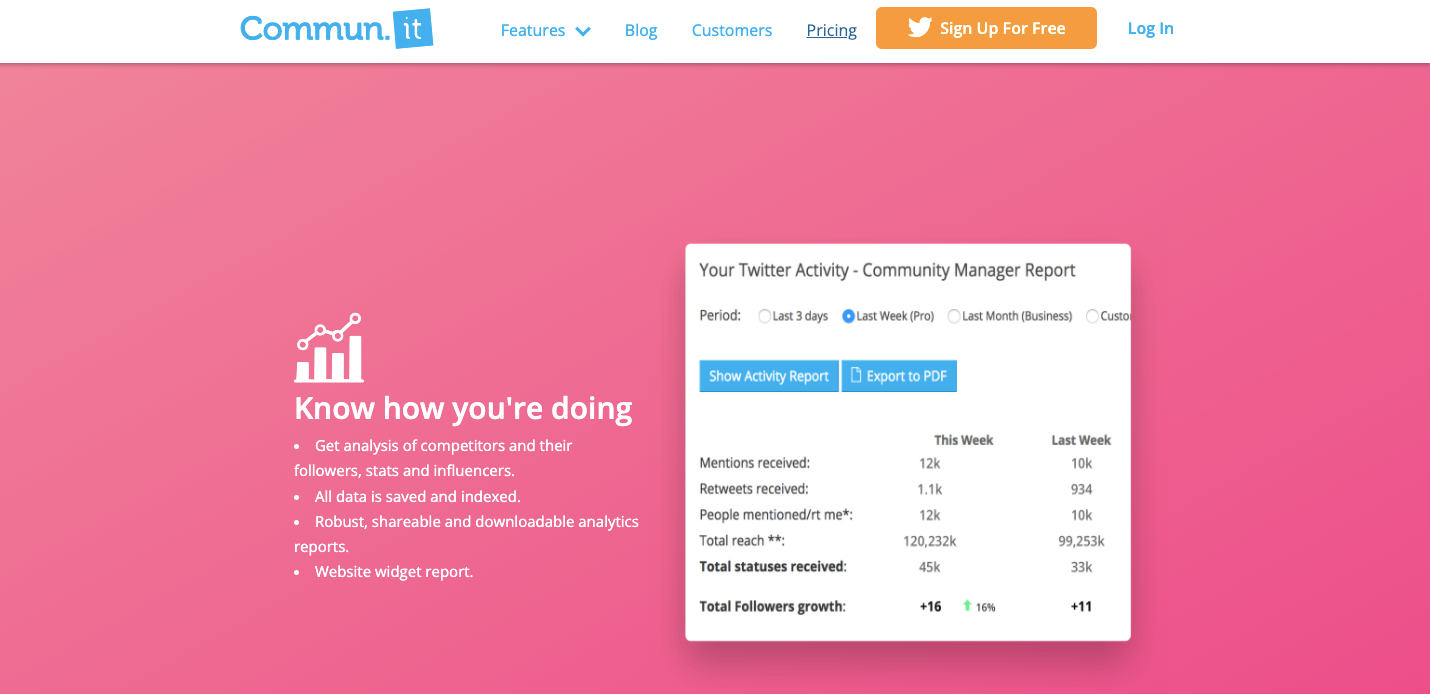
Task: Click the 'Website widget report.' bullet
Action: pyautogui.click(x=394, y=572)
